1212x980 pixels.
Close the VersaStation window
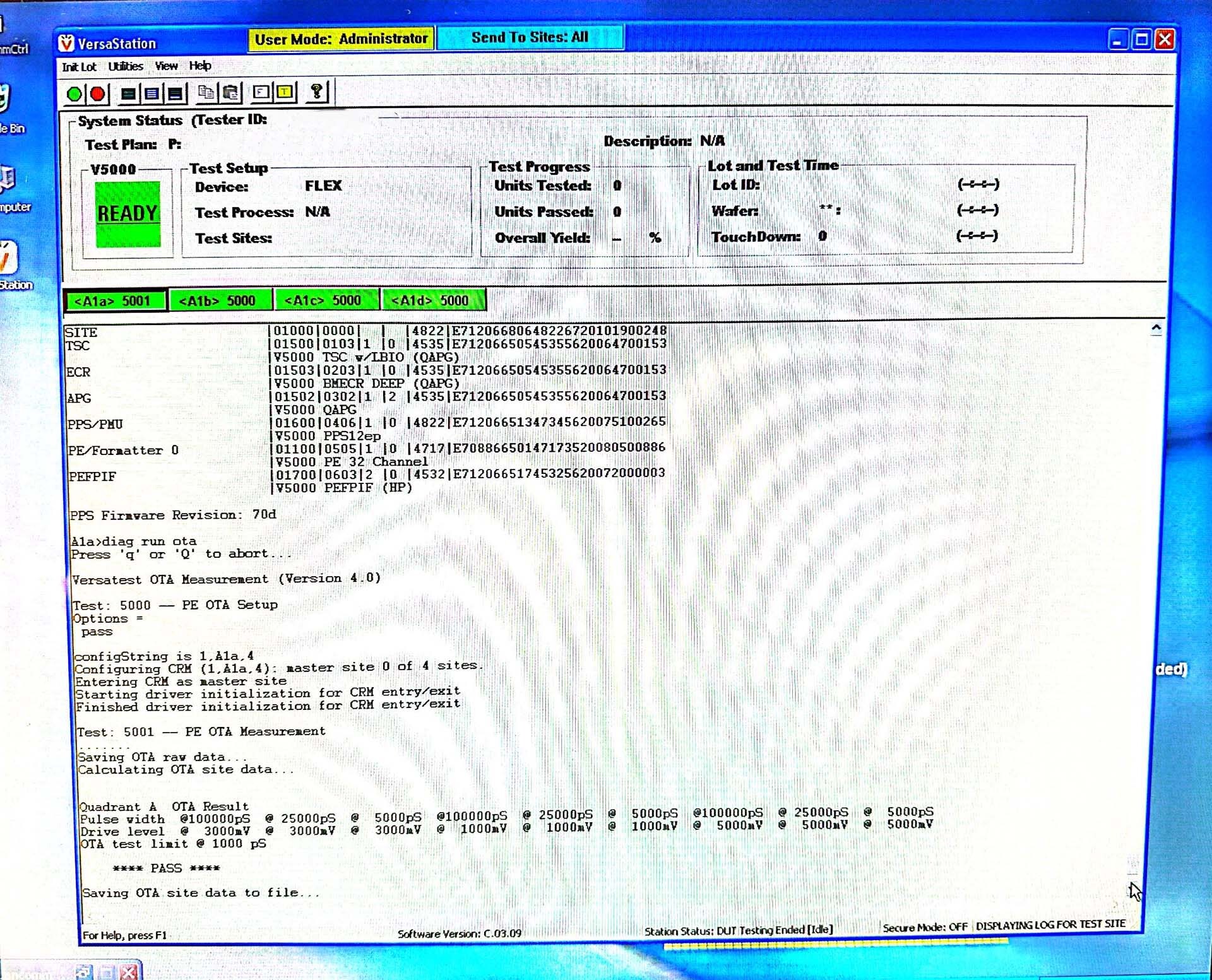click(x=1165, y=40)
